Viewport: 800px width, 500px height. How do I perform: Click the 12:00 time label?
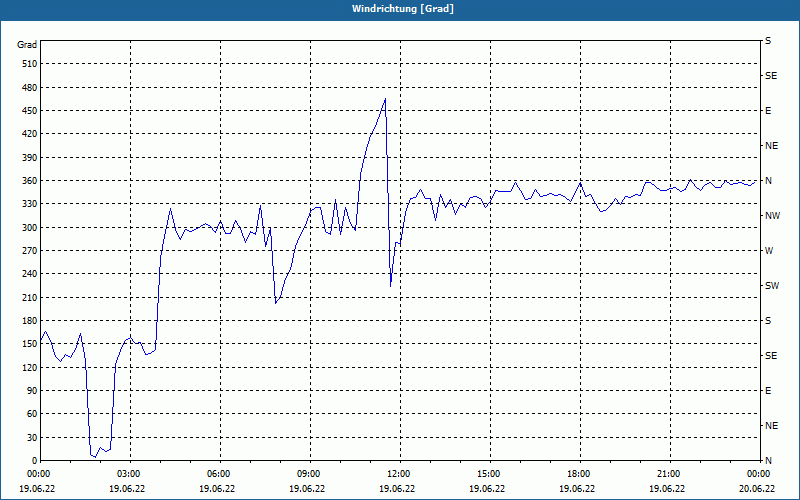pyautogui.click(x=397, y=474)
